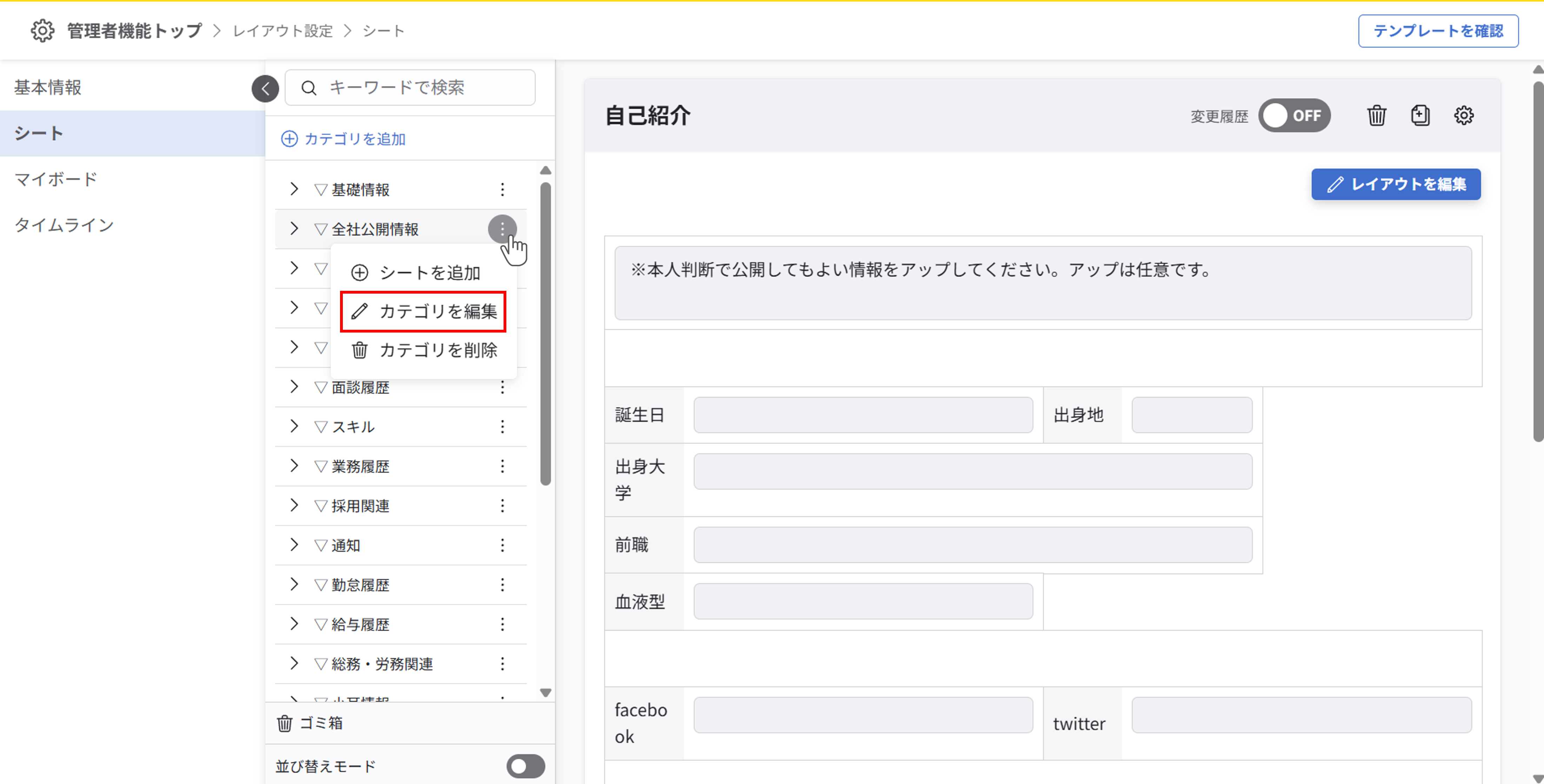
Task: Open the three-dot menu for 通知
Action: coord(502,545)
